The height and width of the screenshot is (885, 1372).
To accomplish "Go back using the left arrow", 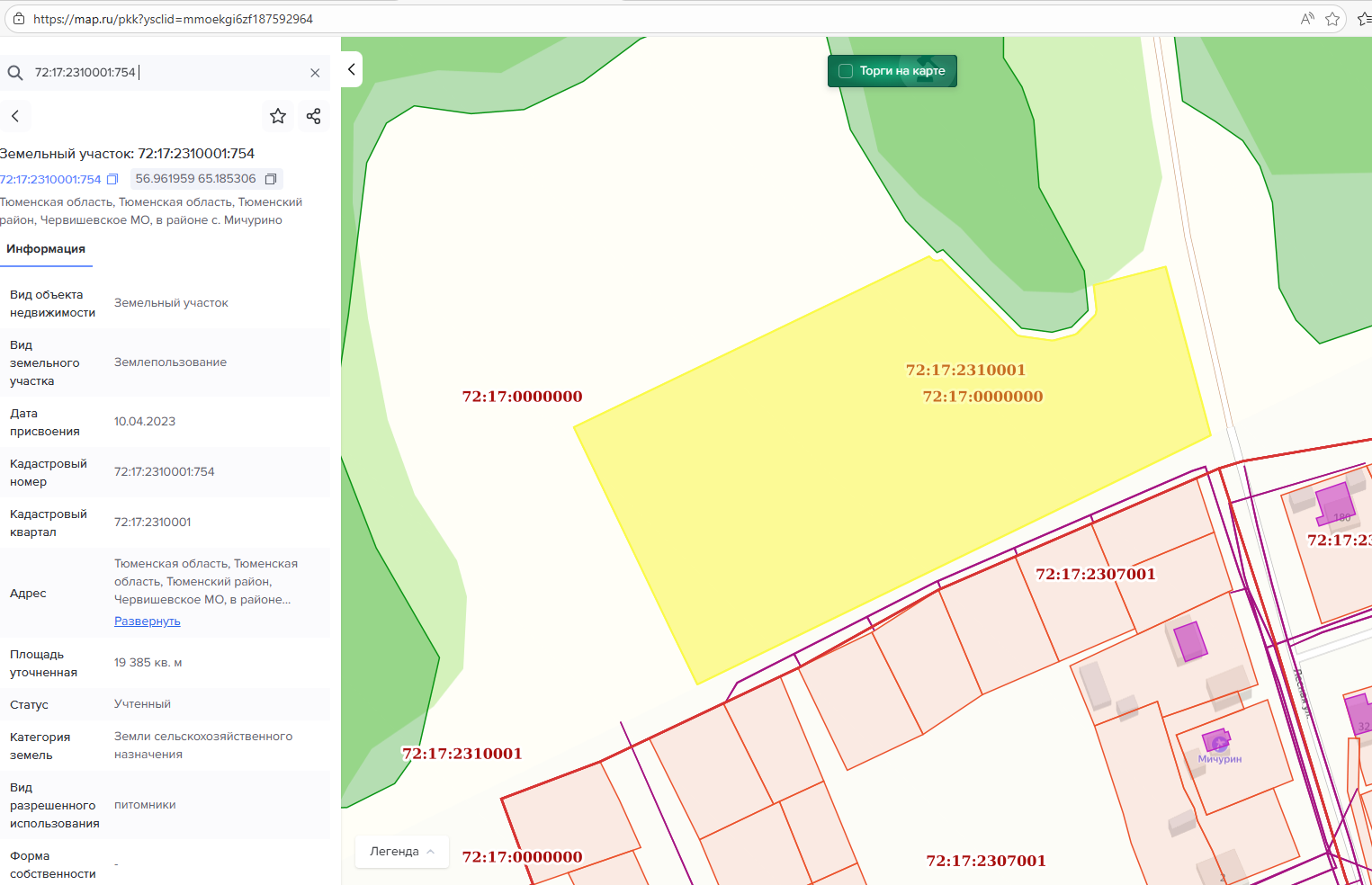I will (x=15, y=116).
